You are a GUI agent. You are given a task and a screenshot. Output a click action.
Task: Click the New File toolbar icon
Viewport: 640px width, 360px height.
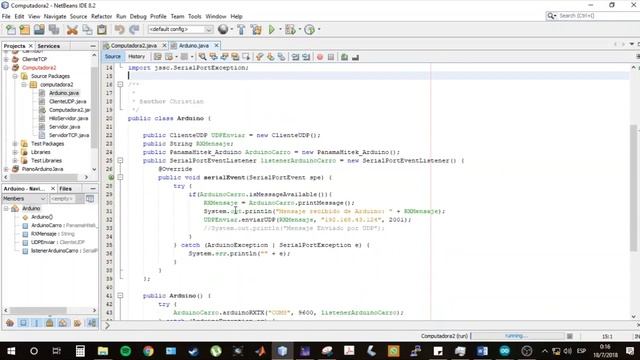(x=11, y=29)
